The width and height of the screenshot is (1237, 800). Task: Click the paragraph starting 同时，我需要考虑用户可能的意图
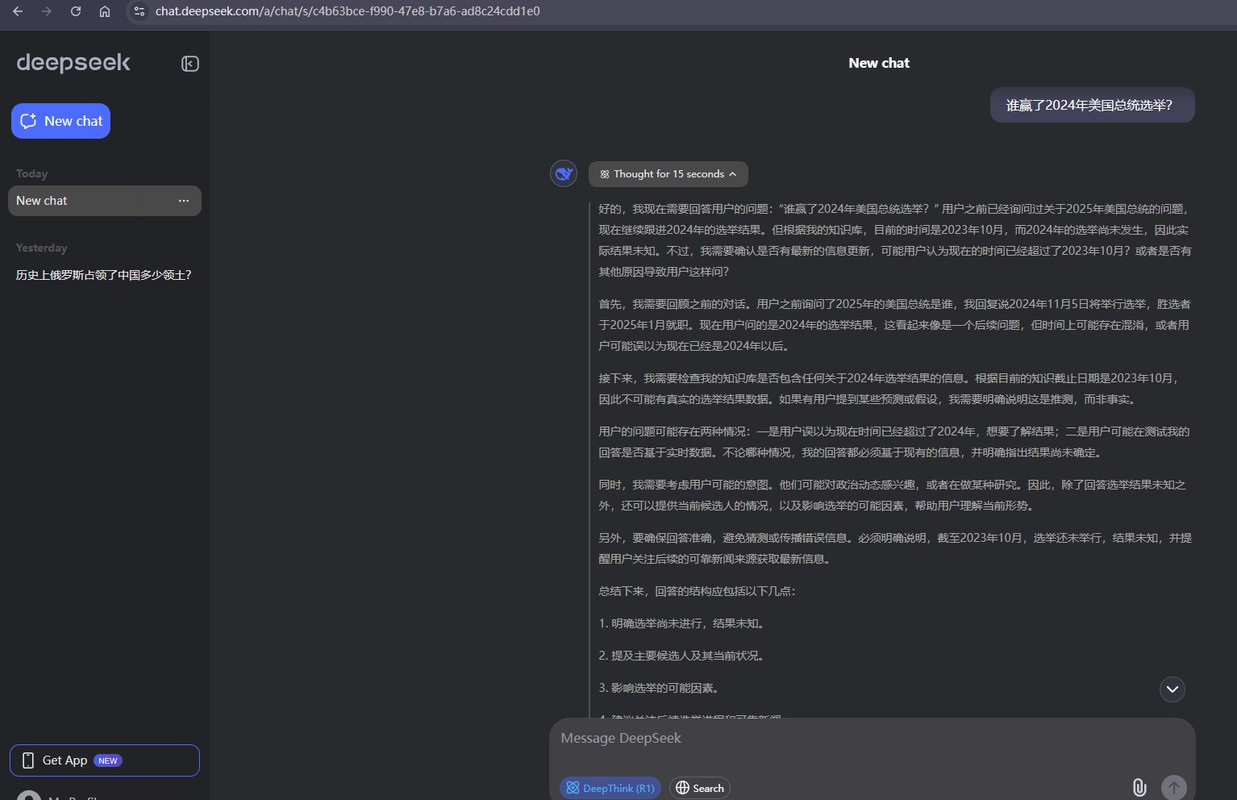pos(895,495)
